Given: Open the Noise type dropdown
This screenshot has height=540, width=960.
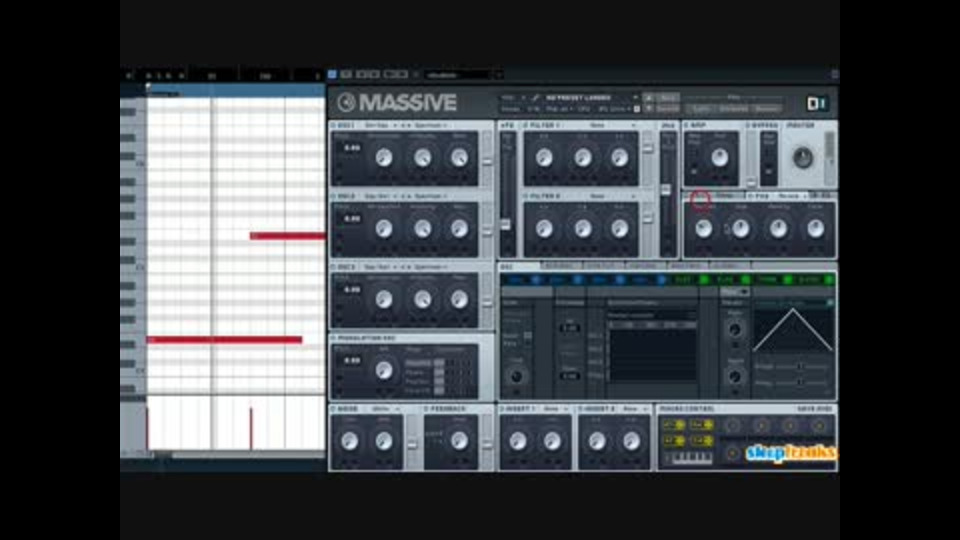Looking at the screenshot, I should point(386,409).
